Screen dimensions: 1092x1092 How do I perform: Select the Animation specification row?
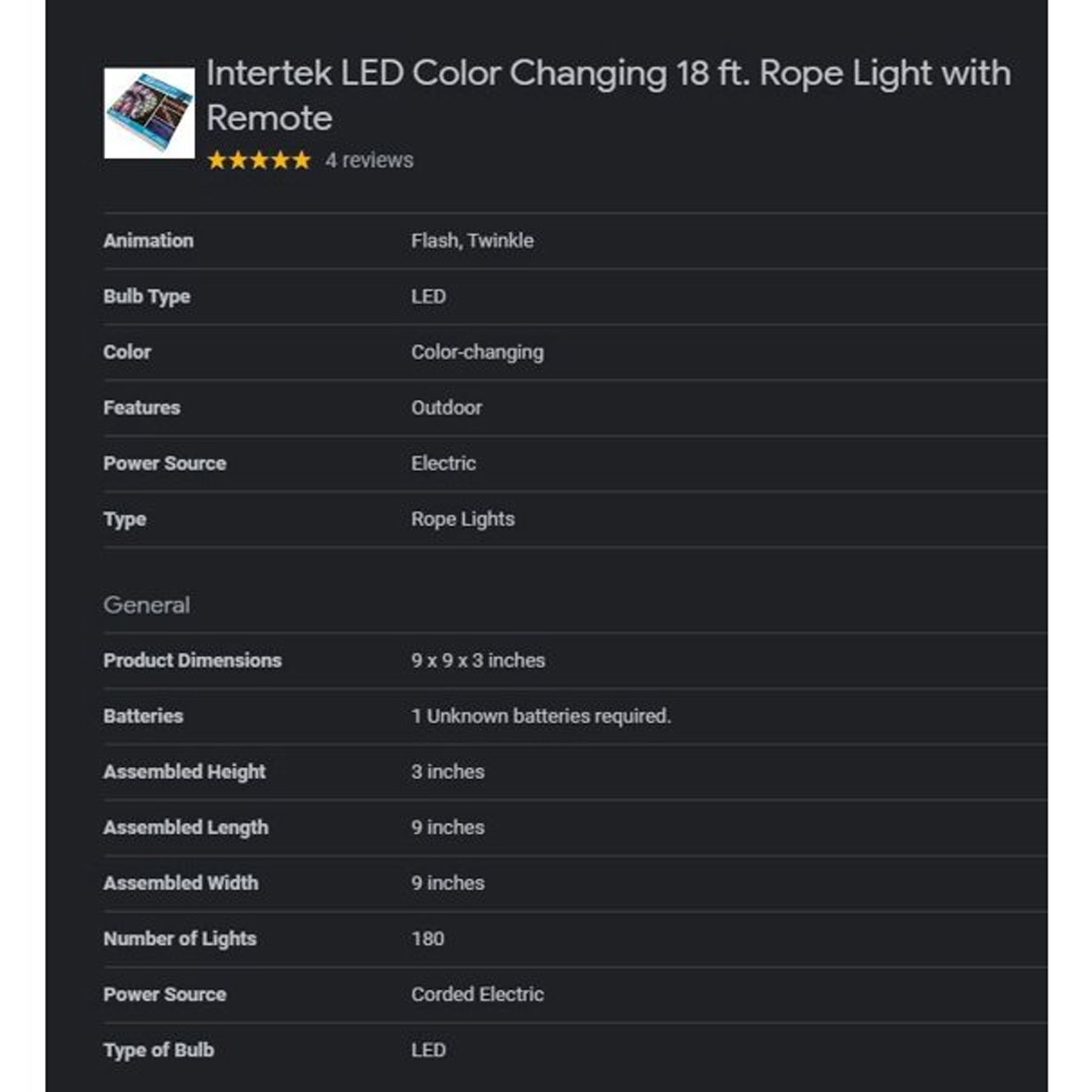coord(575,241)
